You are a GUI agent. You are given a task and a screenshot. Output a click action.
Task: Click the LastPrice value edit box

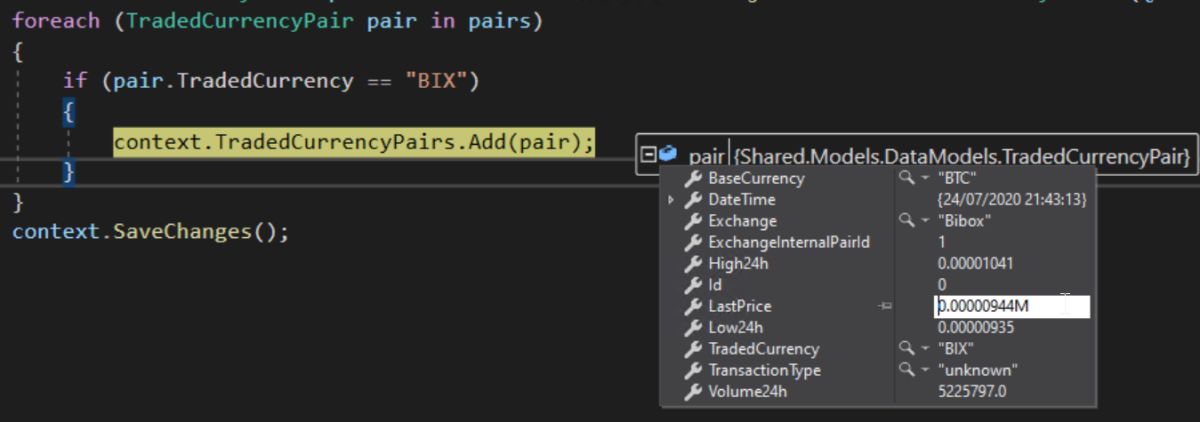point(1011,307)
